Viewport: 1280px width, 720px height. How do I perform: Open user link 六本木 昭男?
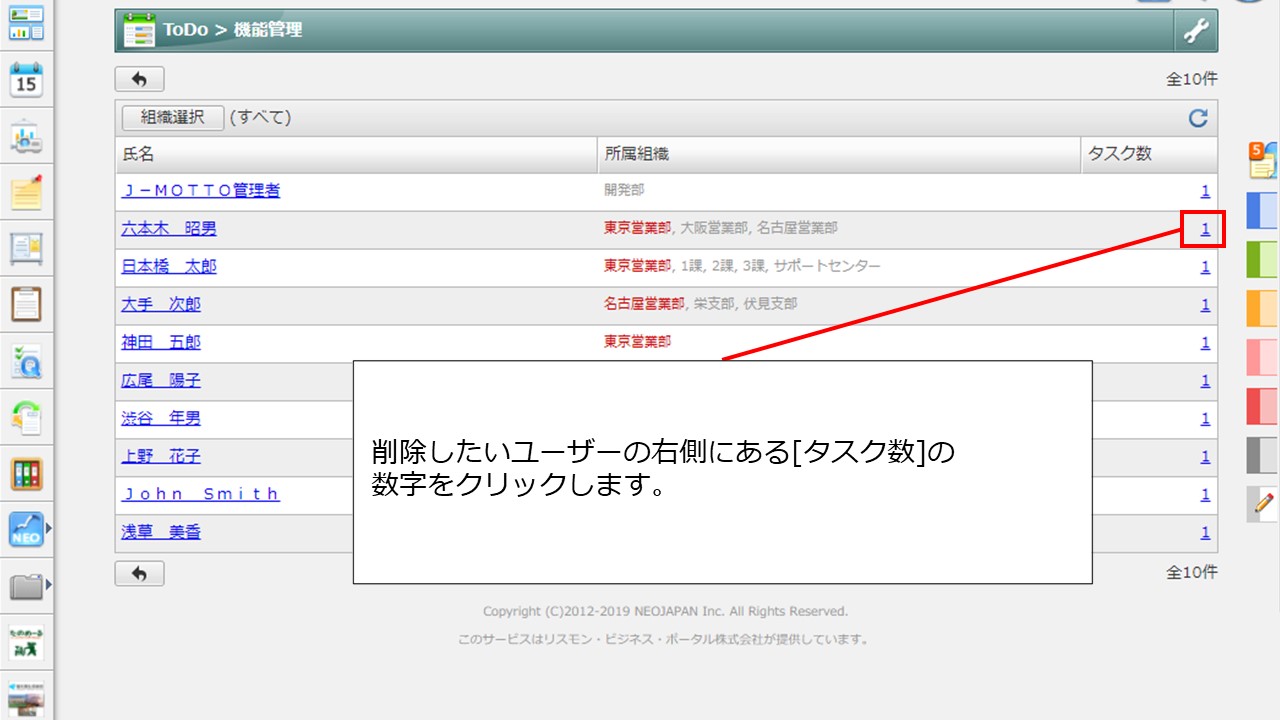click(168, 228)
